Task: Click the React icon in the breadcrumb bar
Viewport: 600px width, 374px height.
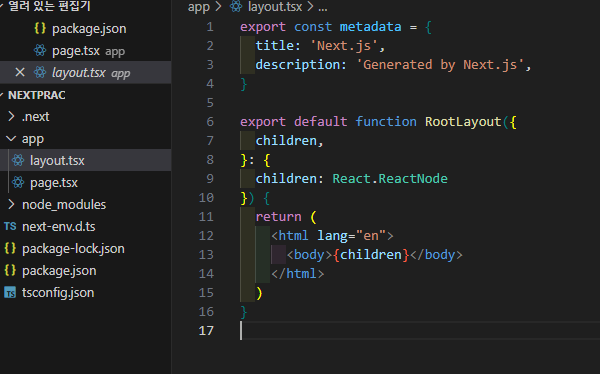Action: point(236,6)
